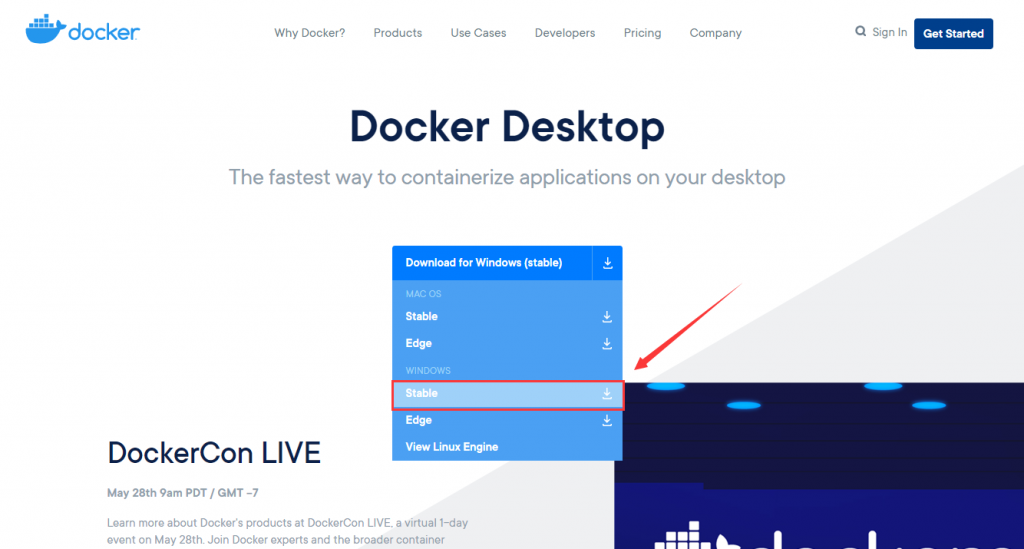Image resolution: width=1024 pixels, height=549 pixels.
Task: Open the Products menu
Action: pos(398,33)
